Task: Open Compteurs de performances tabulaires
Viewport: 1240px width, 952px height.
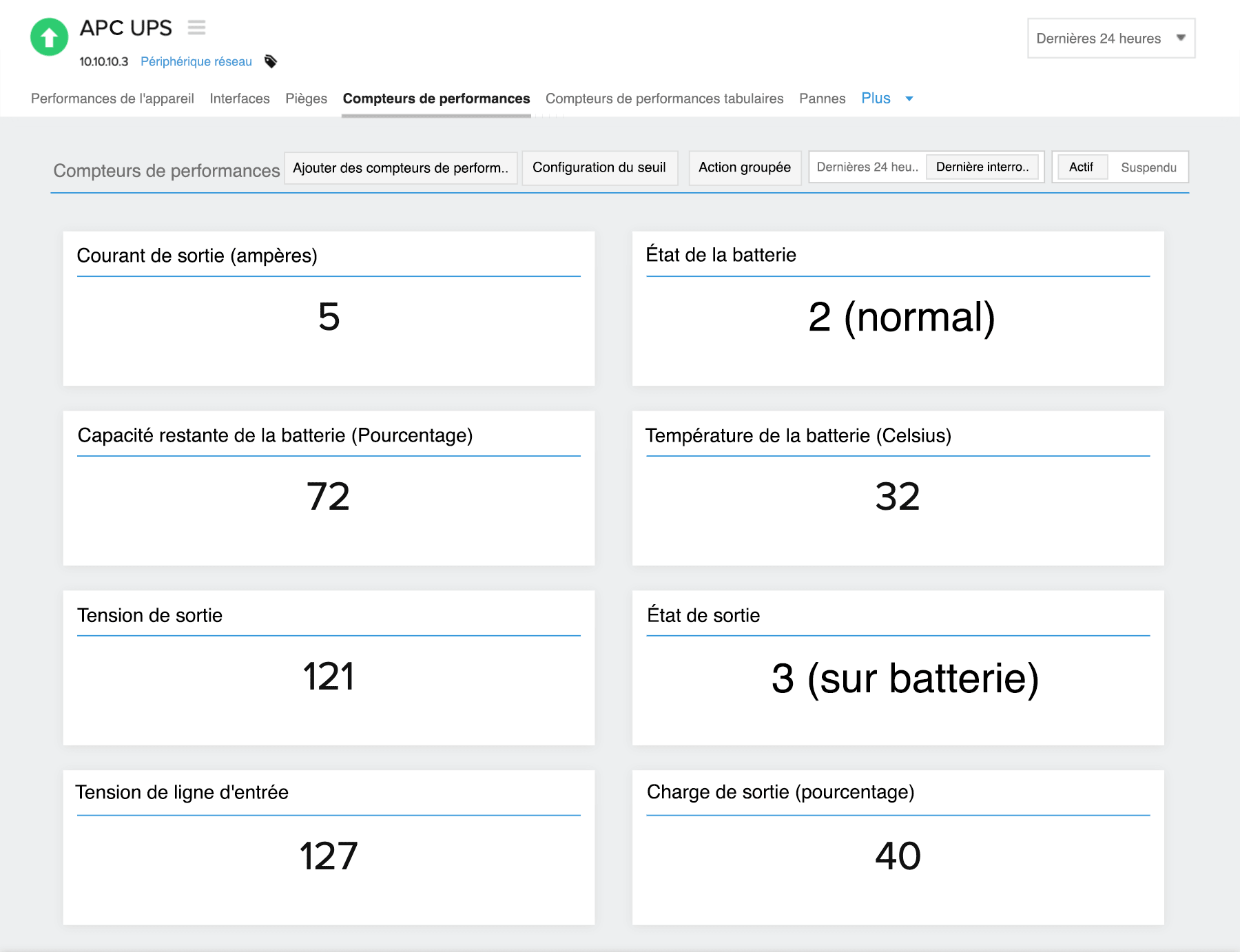Action: 663,99
